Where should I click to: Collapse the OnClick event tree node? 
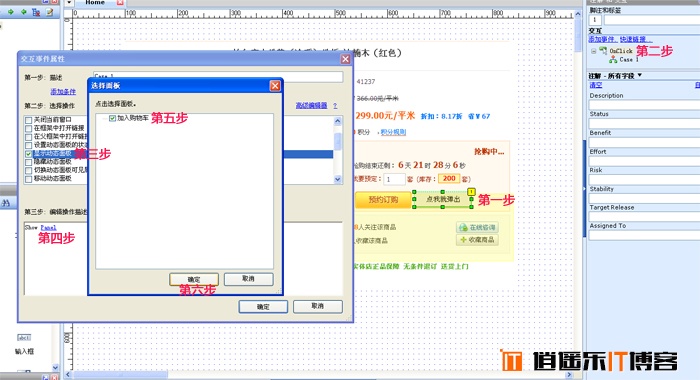click(x=593, y=51)
